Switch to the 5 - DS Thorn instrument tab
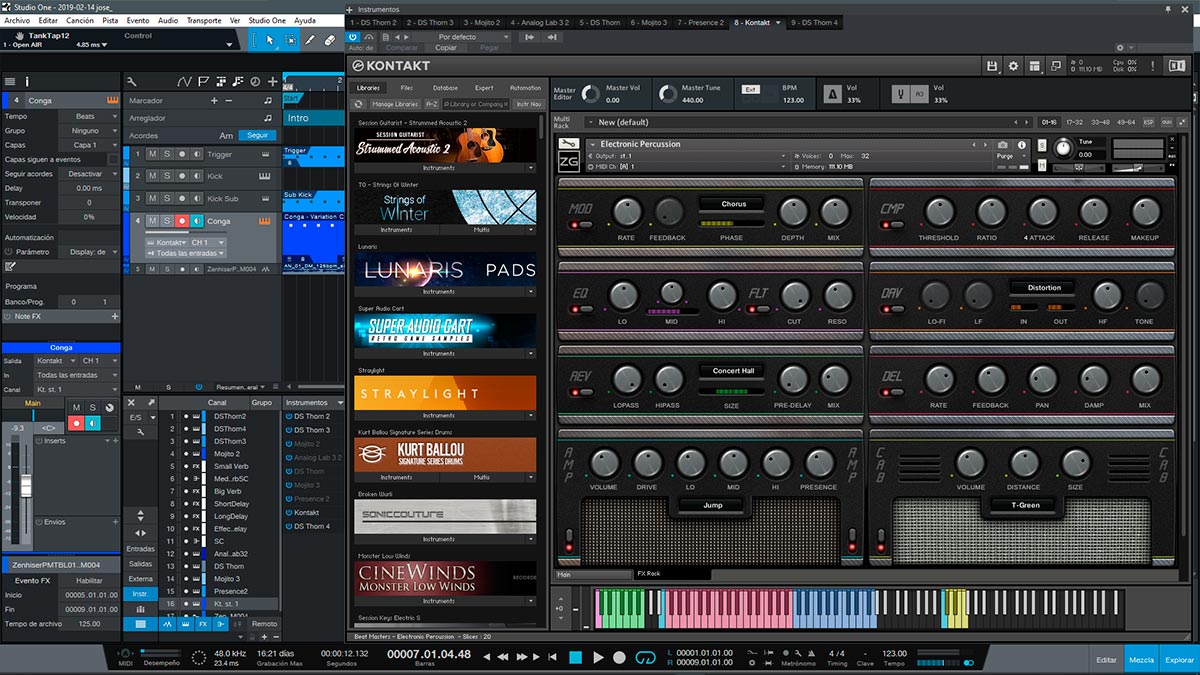1200x675 pixels. (x=600, y=22)
